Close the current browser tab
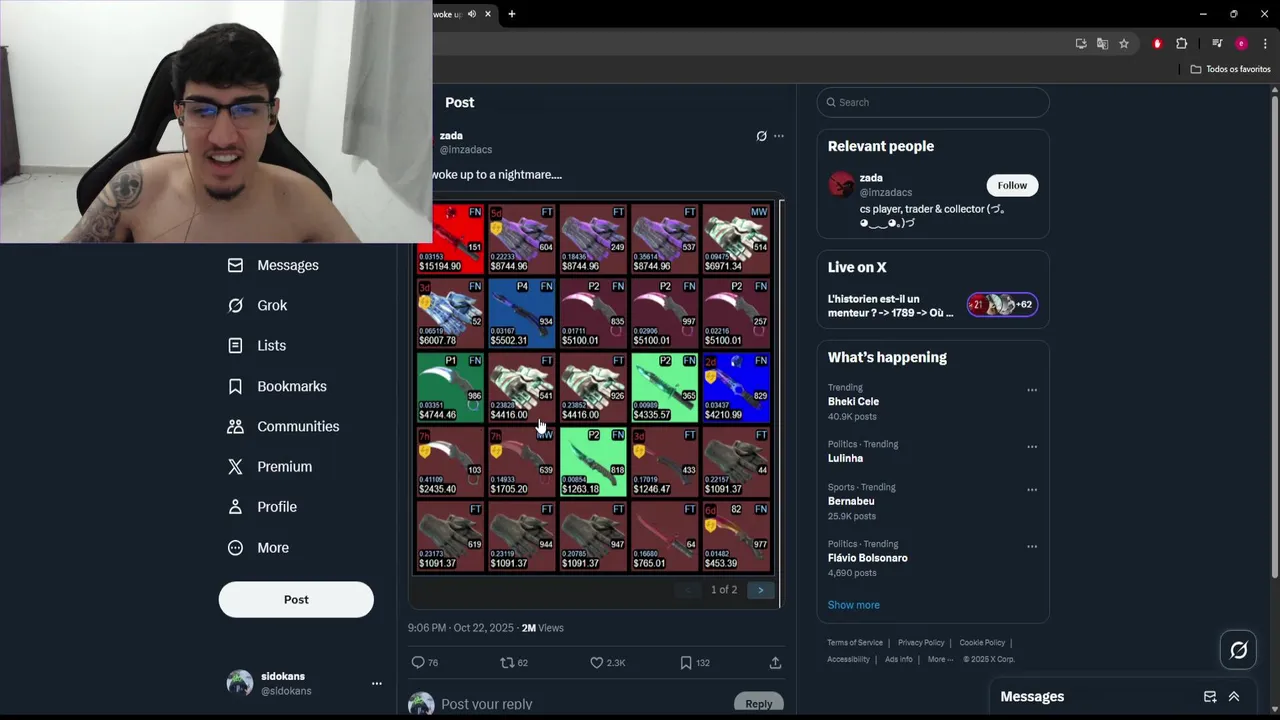This screenshot has width=1280, height=720. coord(488,14)
